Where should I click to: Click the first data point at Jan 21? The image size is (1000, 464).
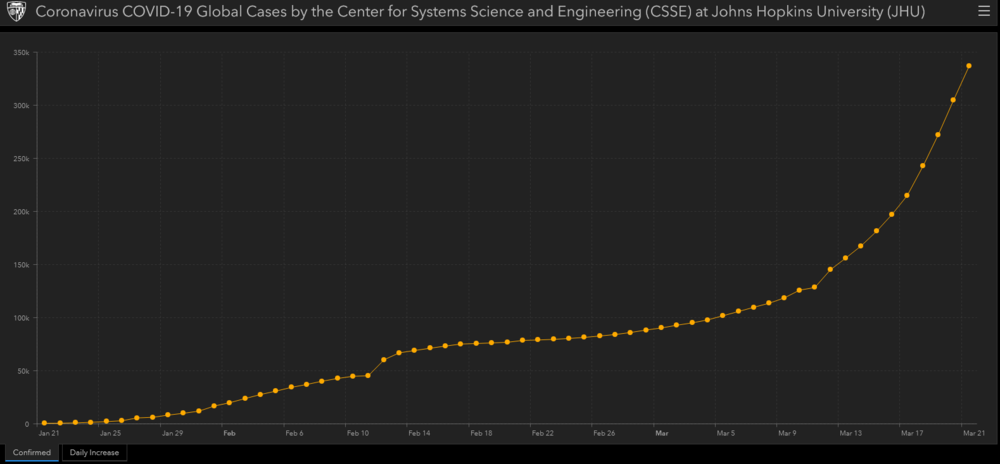(44, 423)
